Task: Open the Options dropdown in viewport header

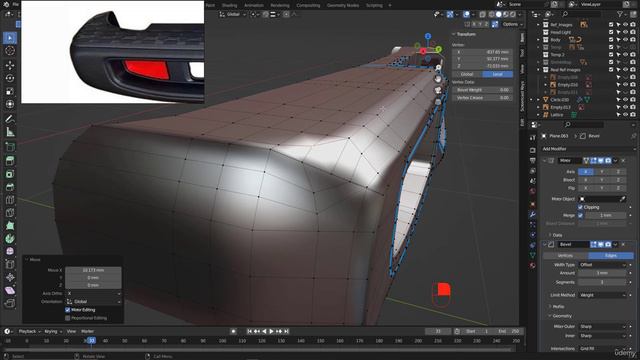Action: point(512,24)
